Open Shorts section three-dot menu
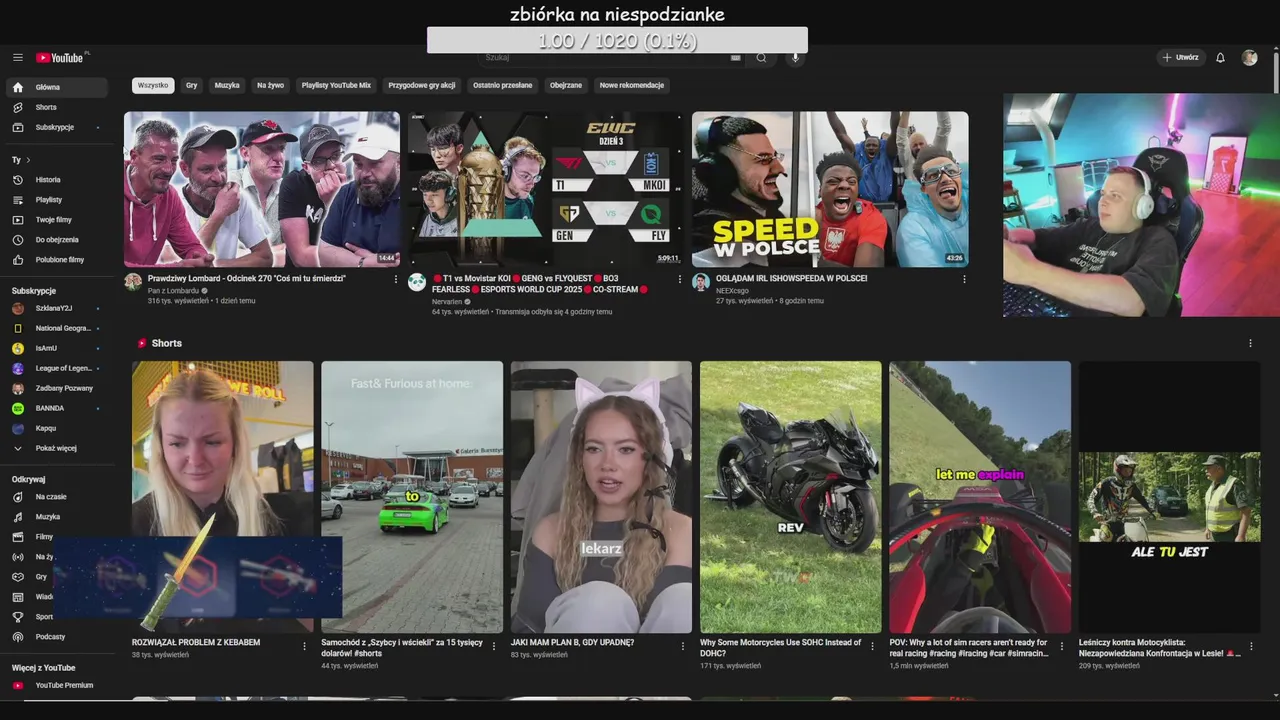Screen dimensions: 1280x720 pyautogui.click(x=1250, y=343)
